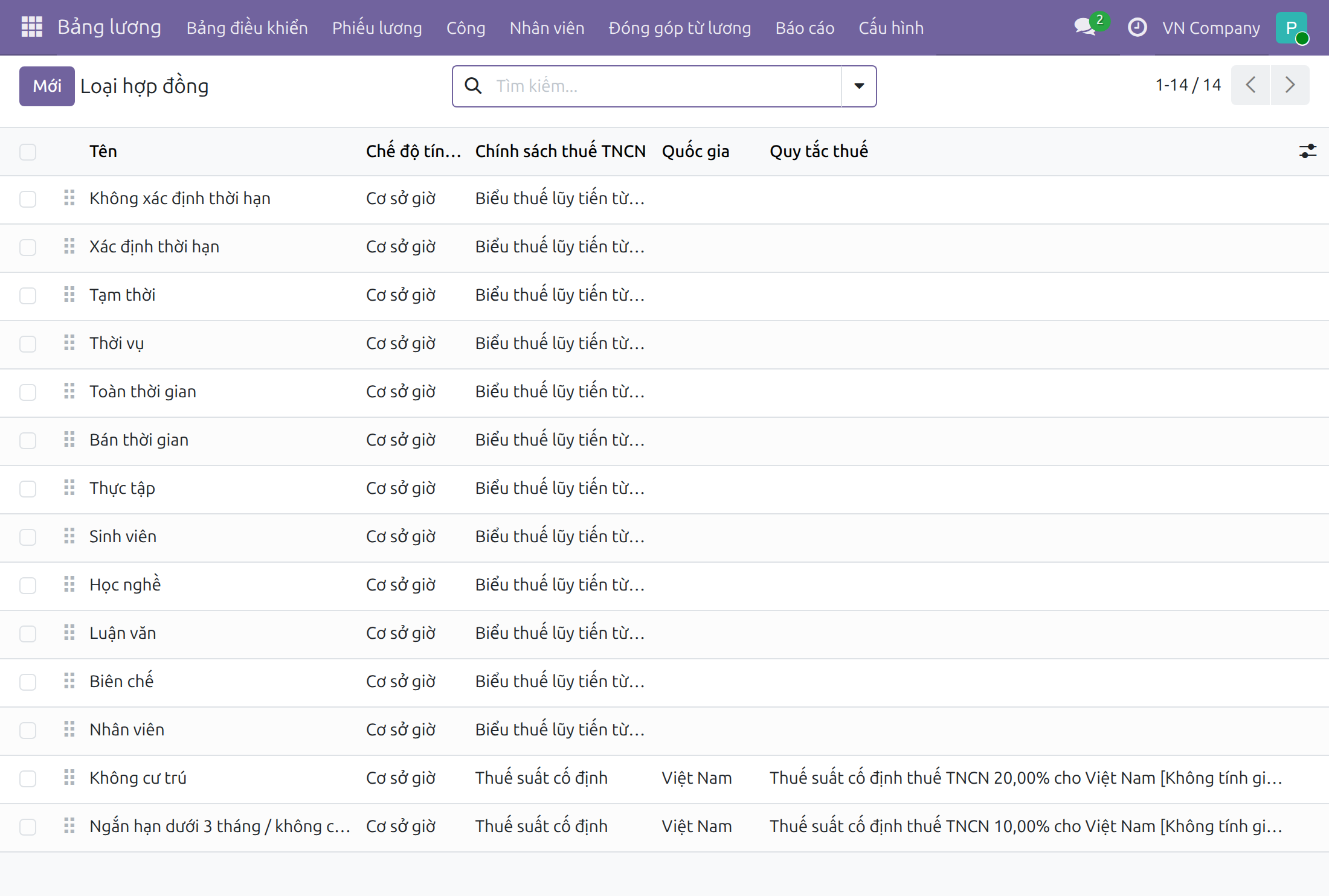The width and height of the screenshot is (1329, 896).
Task: Go to Bảng điều khiển menu
Action: coord(247,28)
